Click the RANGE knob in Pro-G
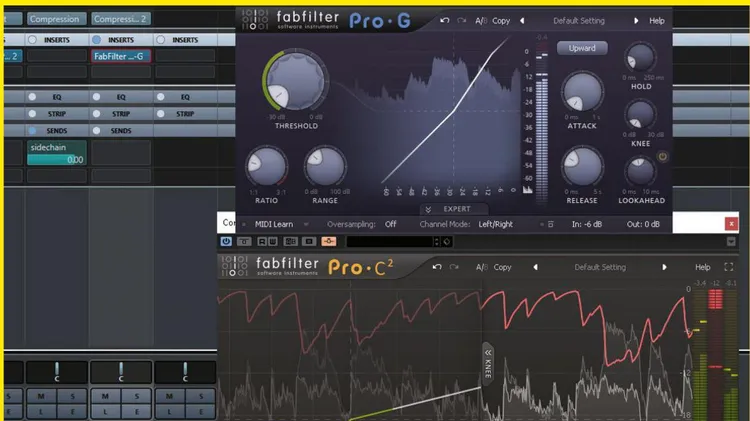Screen dimensions: 750x421 (x=325, y=166)
